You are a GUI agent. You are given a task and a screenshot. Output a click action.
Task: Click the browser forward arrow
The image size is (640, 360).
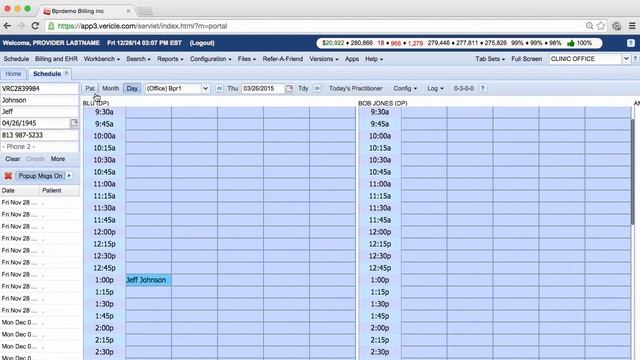tap(21, 26)
